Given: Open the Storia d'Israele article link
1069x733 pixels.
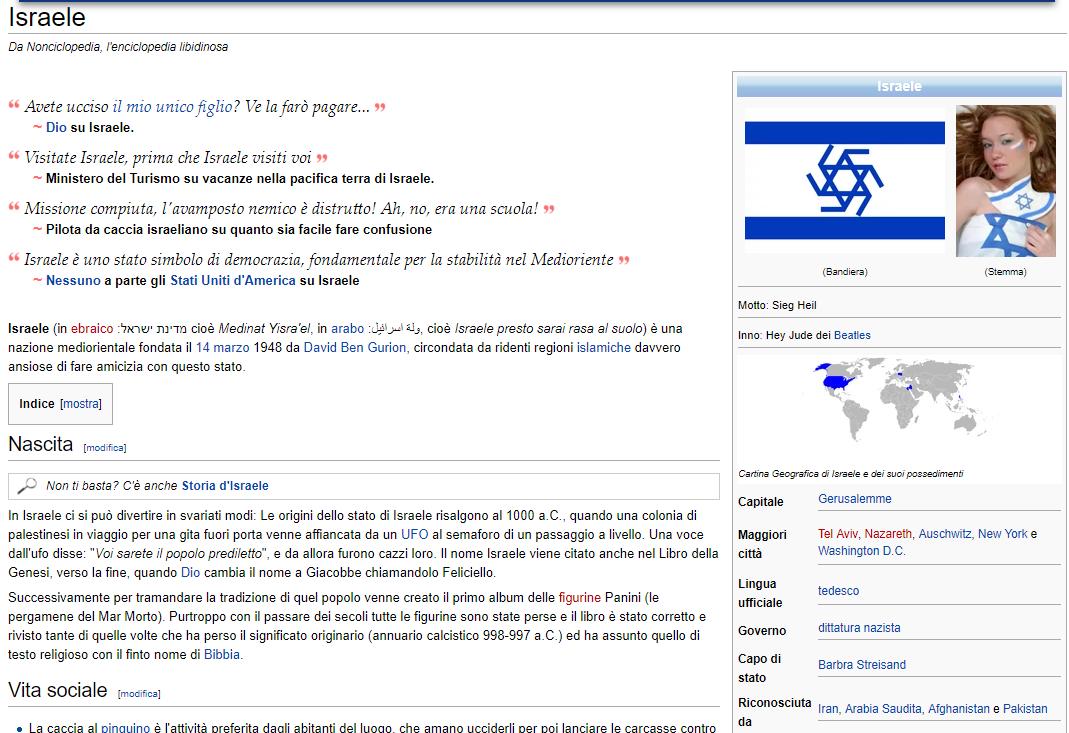Looking at the screenshot, I should (225, 486).
